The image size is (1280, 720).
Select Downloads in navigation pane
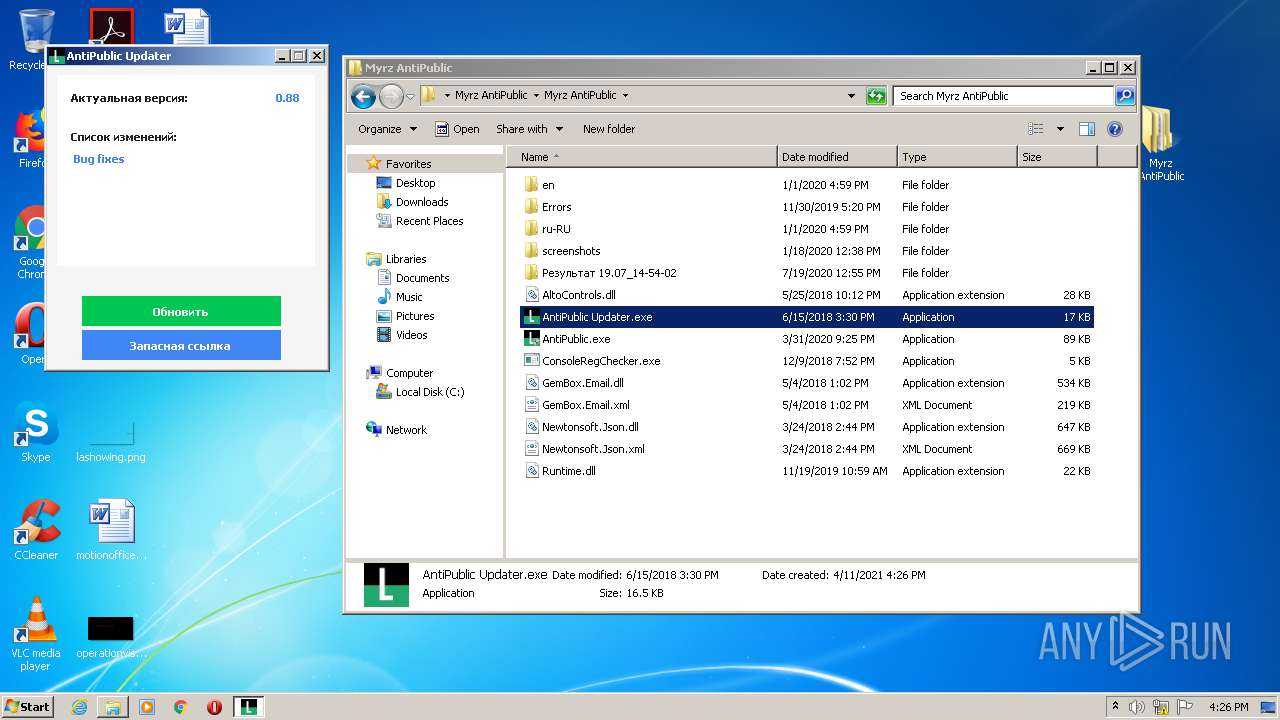(x=422, y=202)
